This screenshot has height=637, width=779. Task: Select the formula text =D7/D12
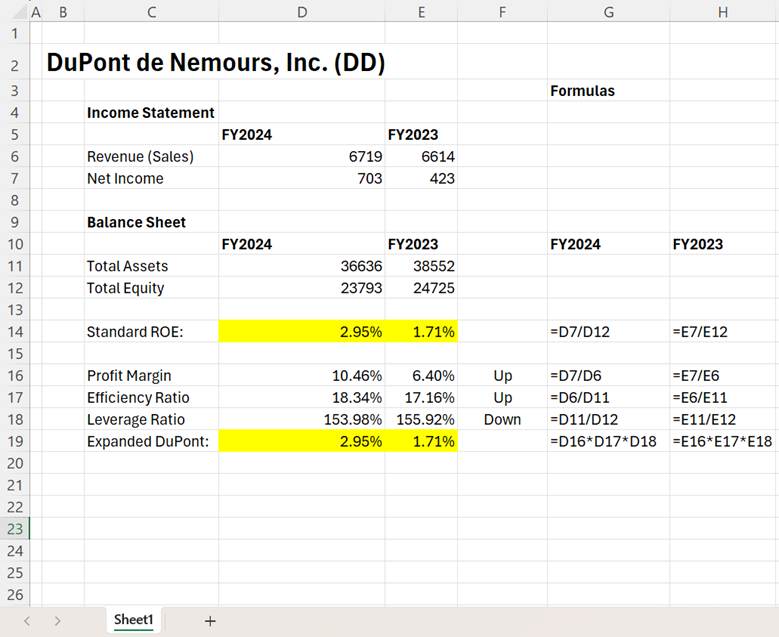click(580, 331)
